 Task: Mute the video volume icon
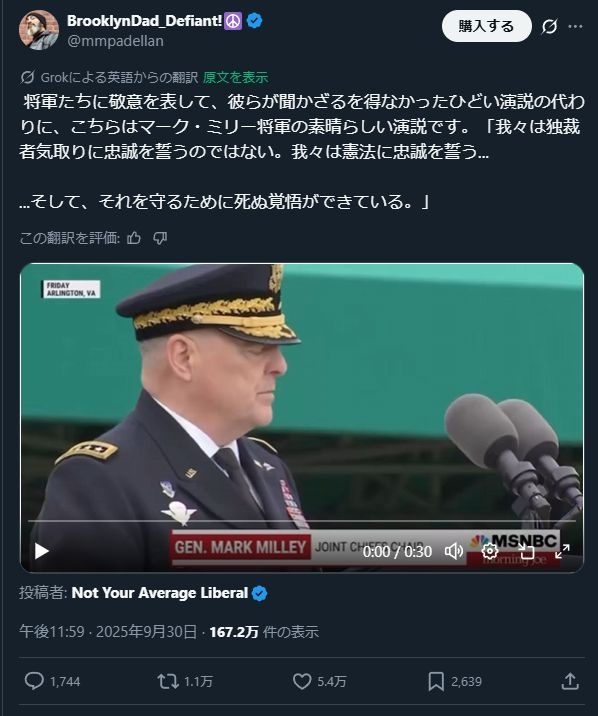(x=453, y=552)
